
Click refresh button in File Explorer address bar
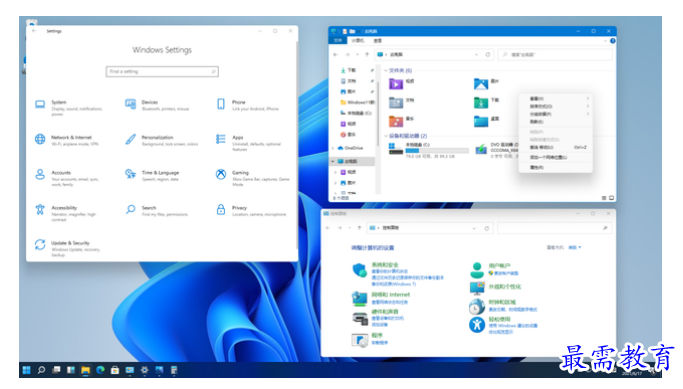coord(487,54)
